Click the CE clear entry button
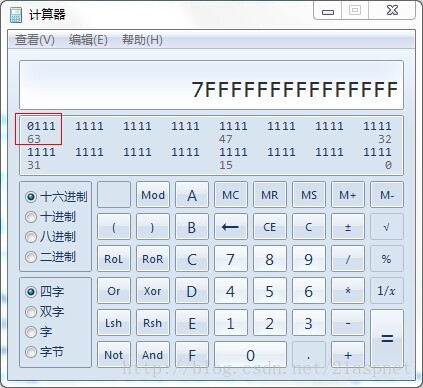Screen dimensions: 423x388 point(270,227)
